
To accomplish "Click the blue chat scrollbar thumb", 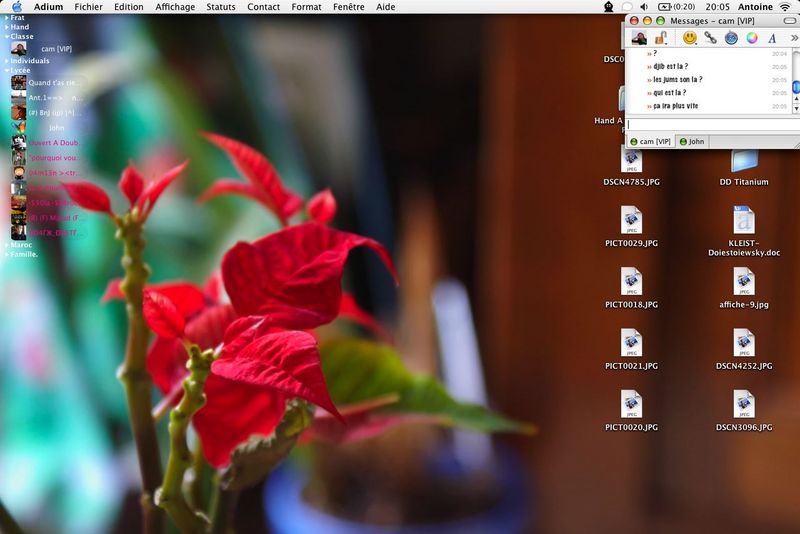I will (x=796, y=87).
